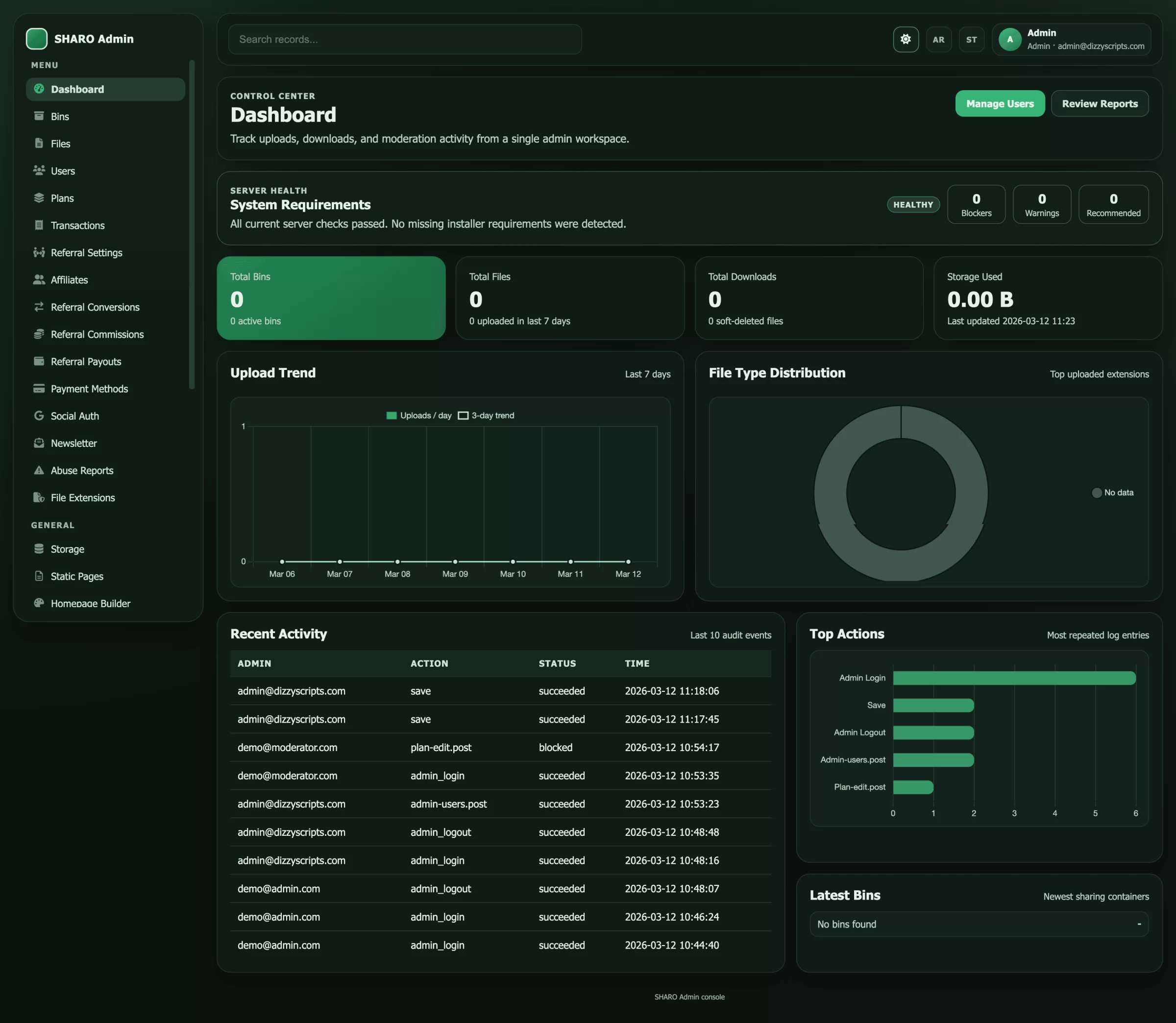1176x1023 pixels.
Task: Click the SHARO Admin logo square
Action: point(37,39)
